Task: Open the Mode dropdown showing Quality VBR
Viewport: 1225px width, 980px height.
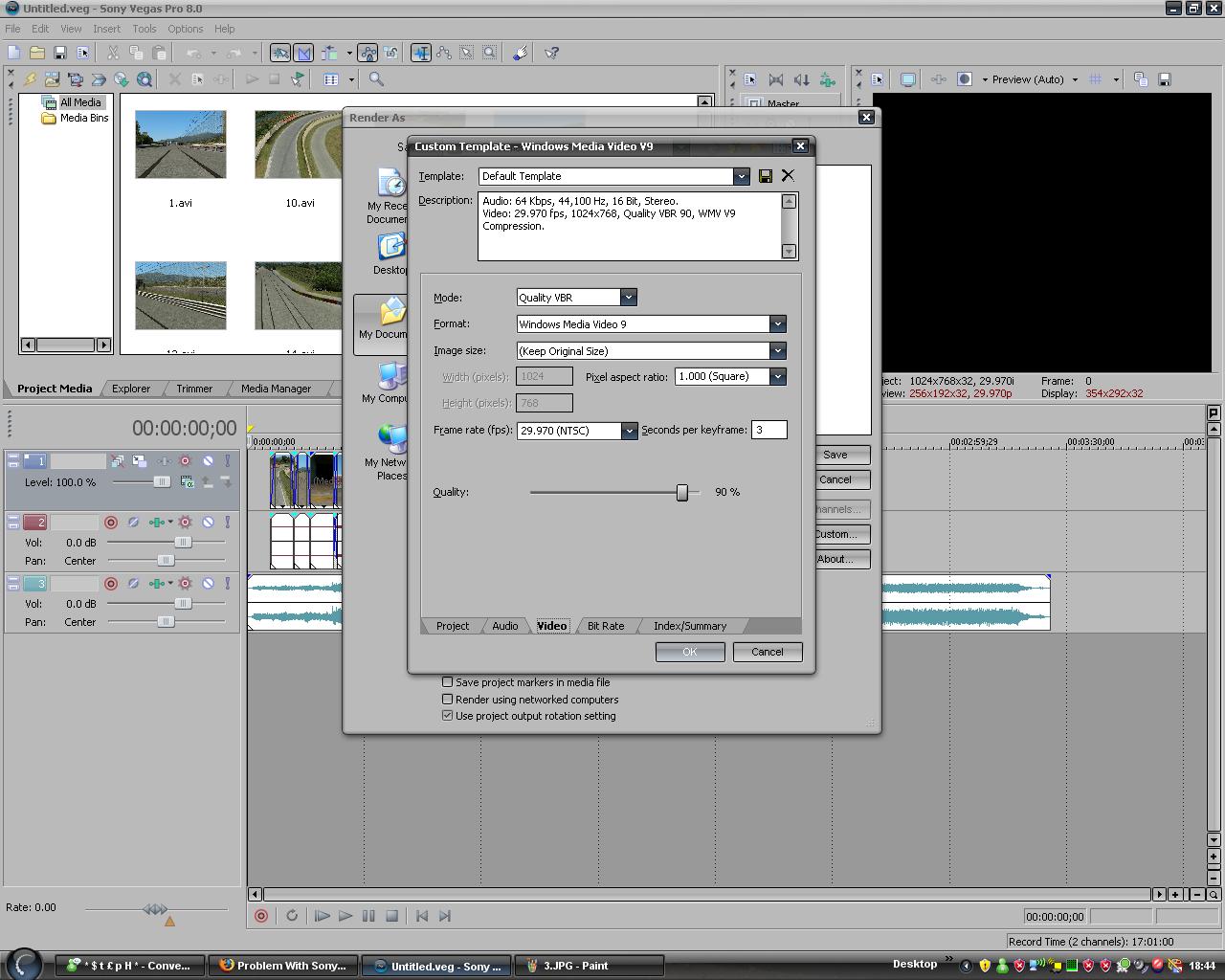Action: point(628,298)
